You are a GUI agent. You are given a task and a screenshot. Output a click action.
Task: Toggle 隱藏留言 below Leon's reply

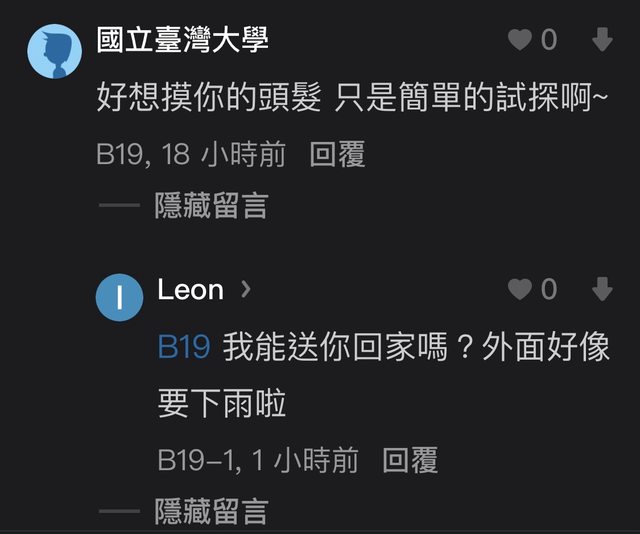(x=211, y=512)
